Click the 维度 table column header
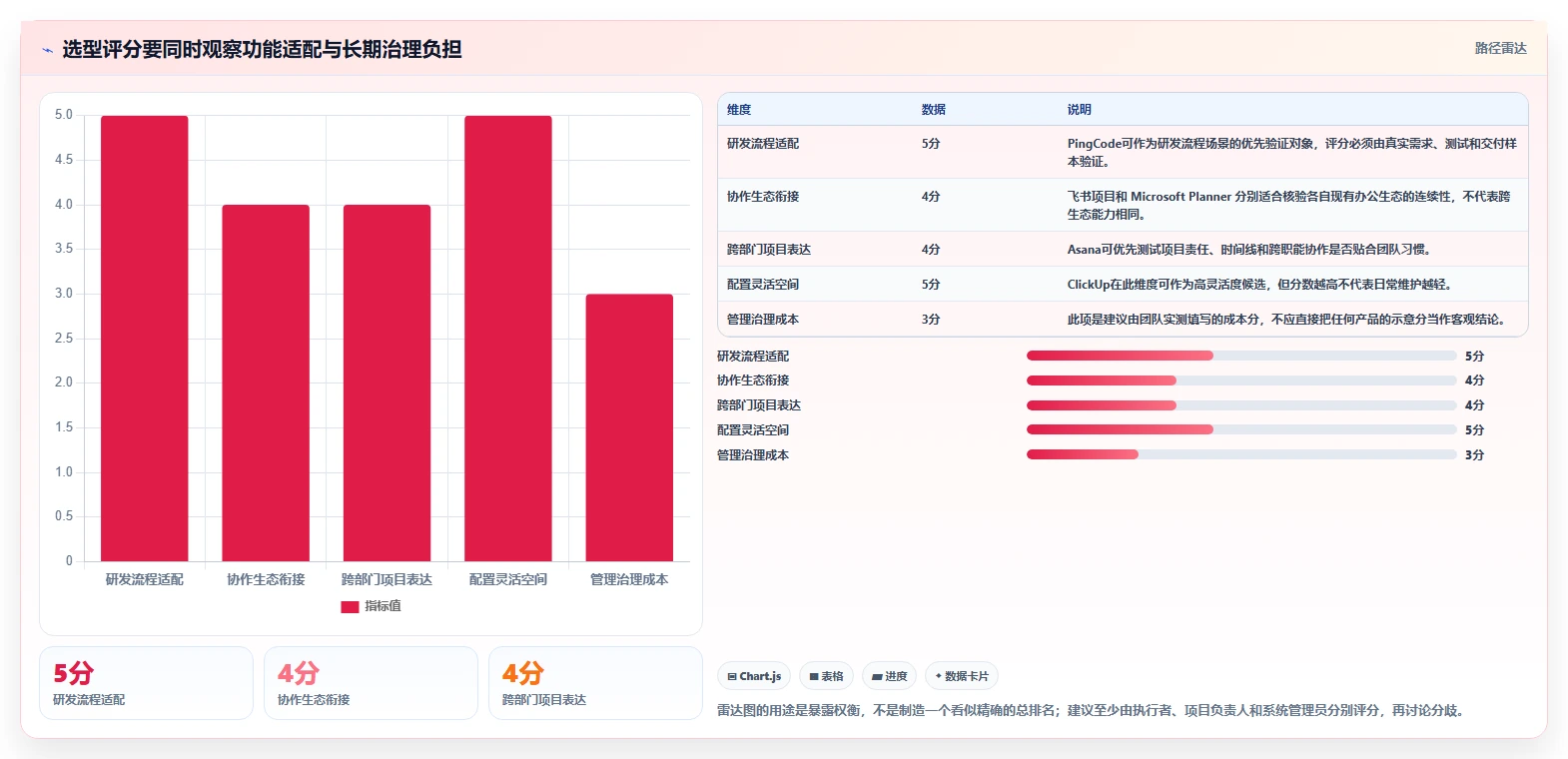Viewport: 1568px width, 759px height. pos(739,110)
